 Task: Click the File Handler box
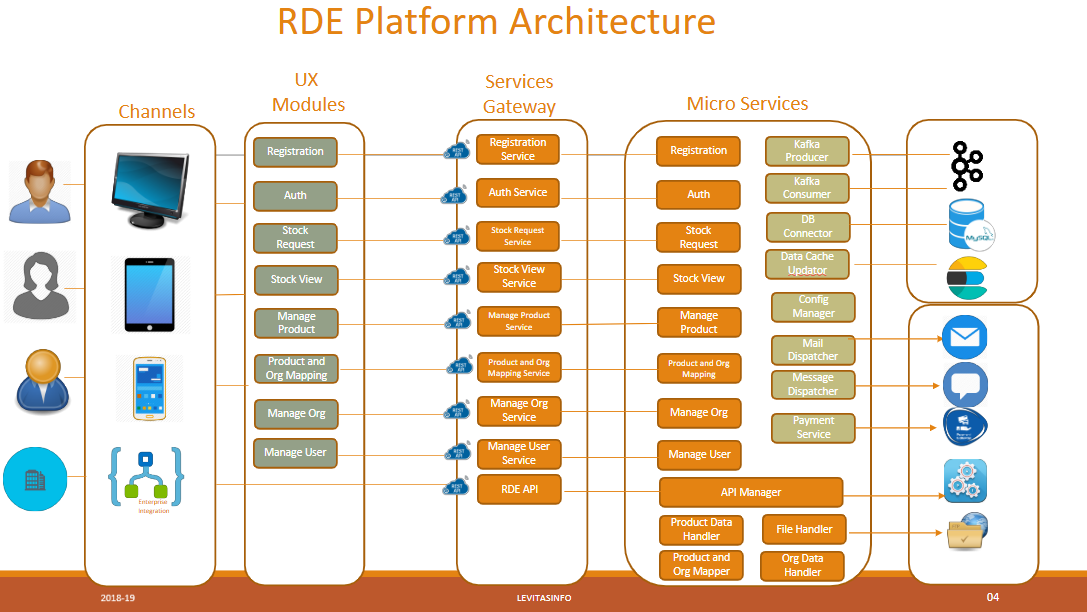[804, 529]
